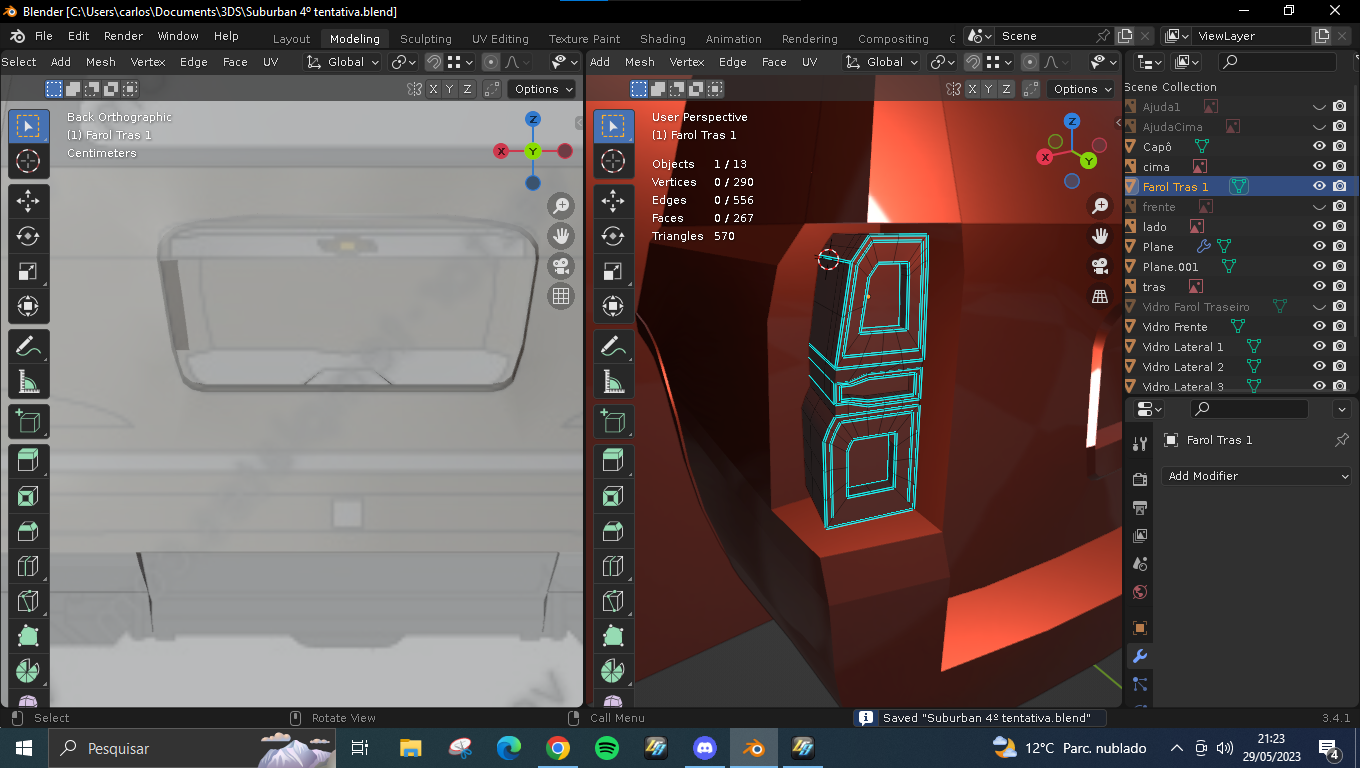Choose the Bevel tool in the User Perspective viewport
The height and width of the screenshot is (768, 1360).
[613, 531]
